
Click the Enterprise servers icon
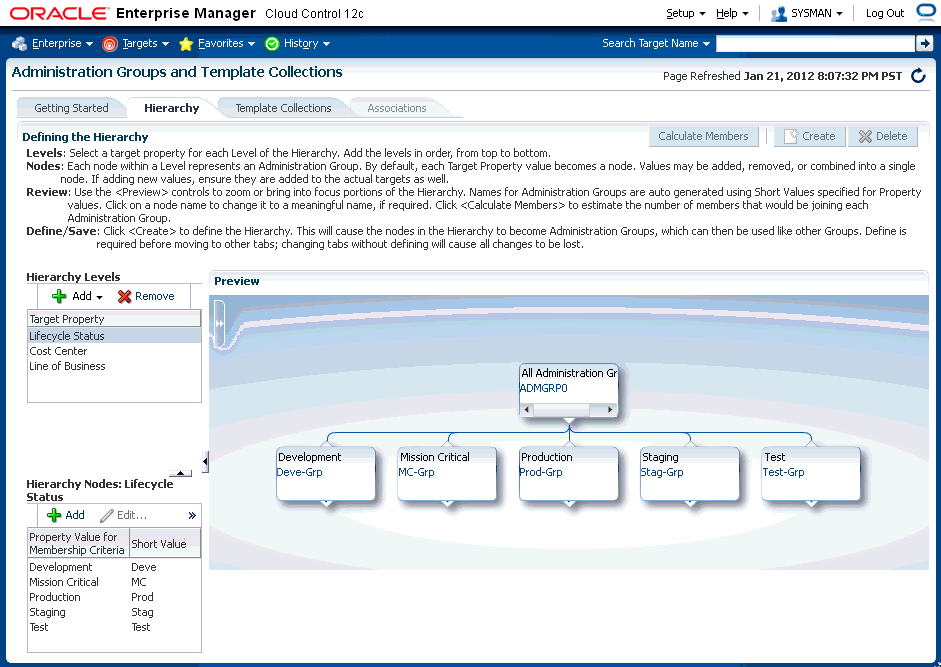pyautogui.click(x=20, y=43)
